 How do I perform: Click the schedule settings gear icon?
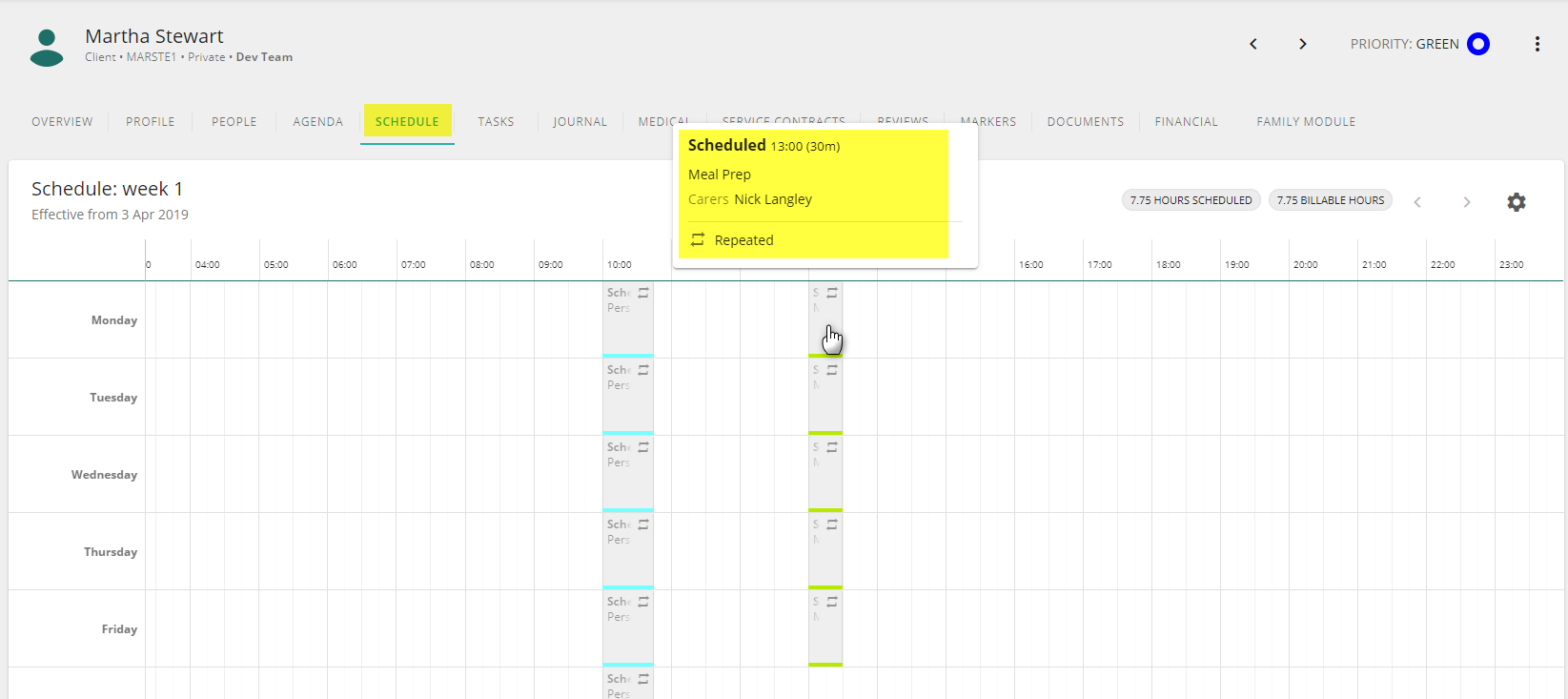pyautogui.click(x=1516, y=202)
